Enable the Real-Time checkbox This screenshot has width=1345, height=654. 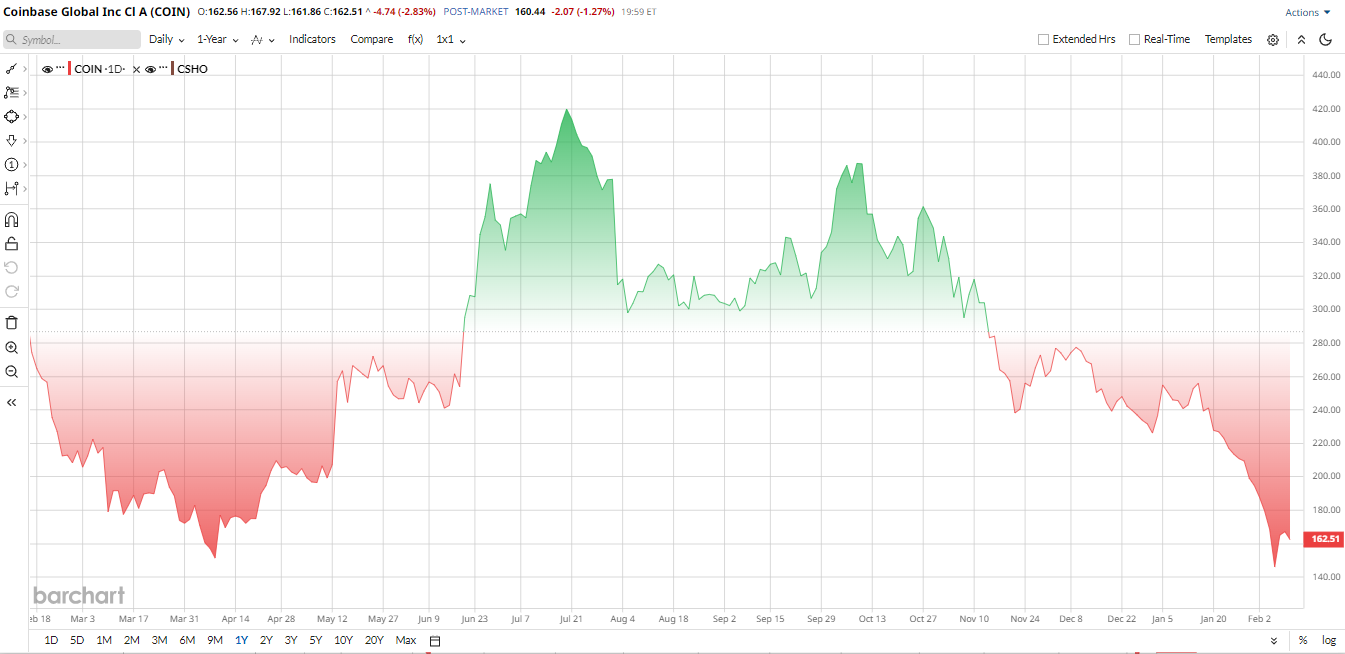click(1134, 39)
